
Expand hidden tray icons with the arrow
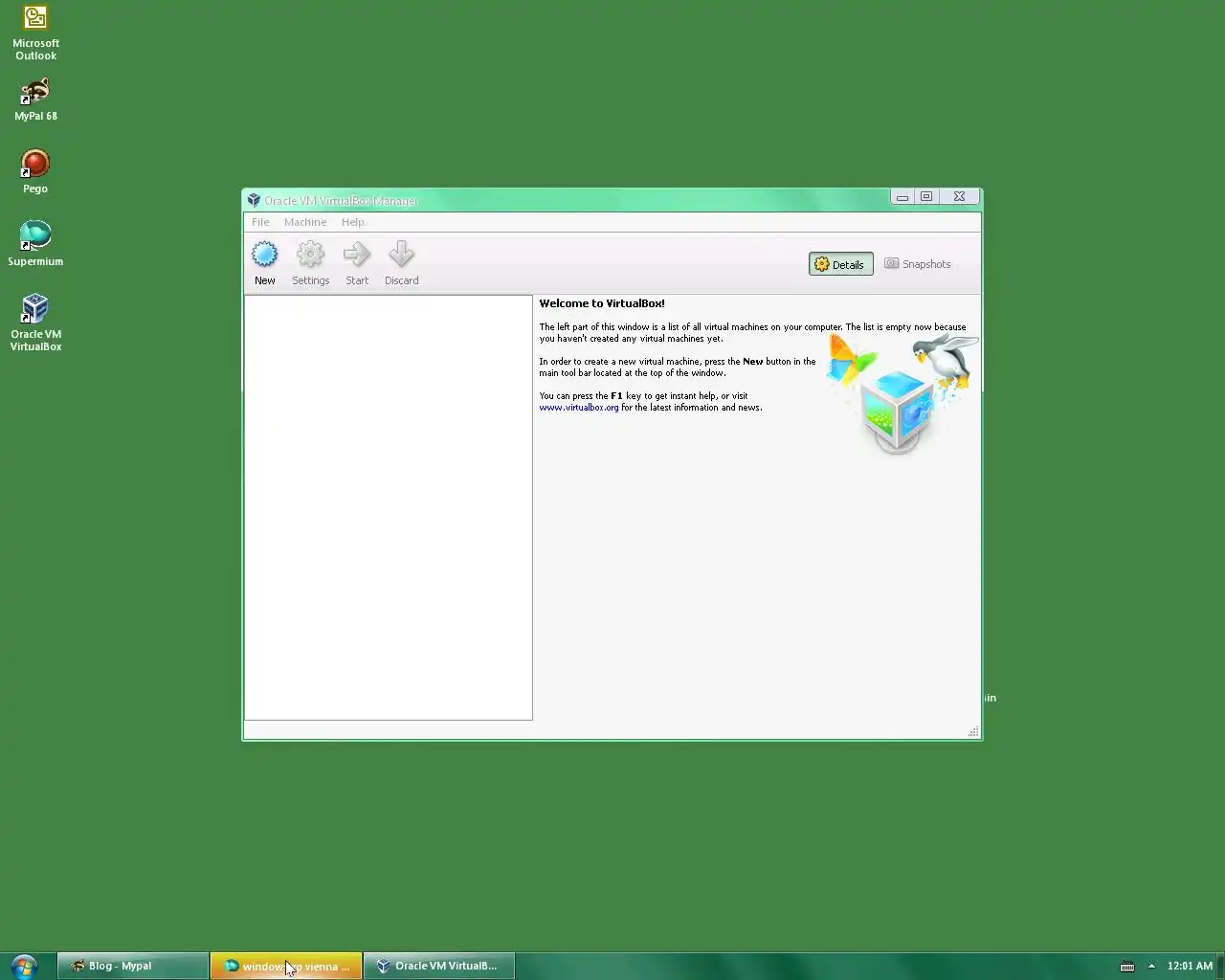point(1151,966)
